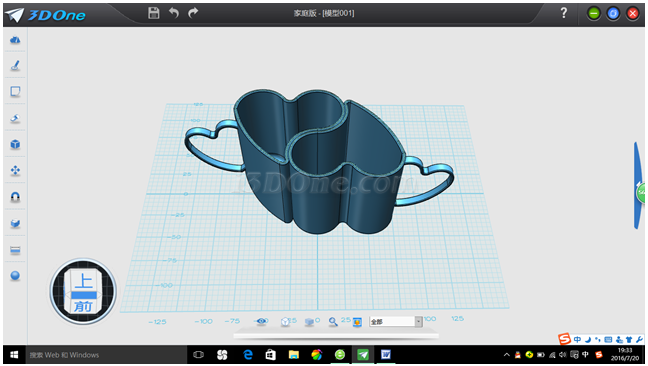
Task: Toggle the solid shaded cube display
Action: click(x=309, y=322)
